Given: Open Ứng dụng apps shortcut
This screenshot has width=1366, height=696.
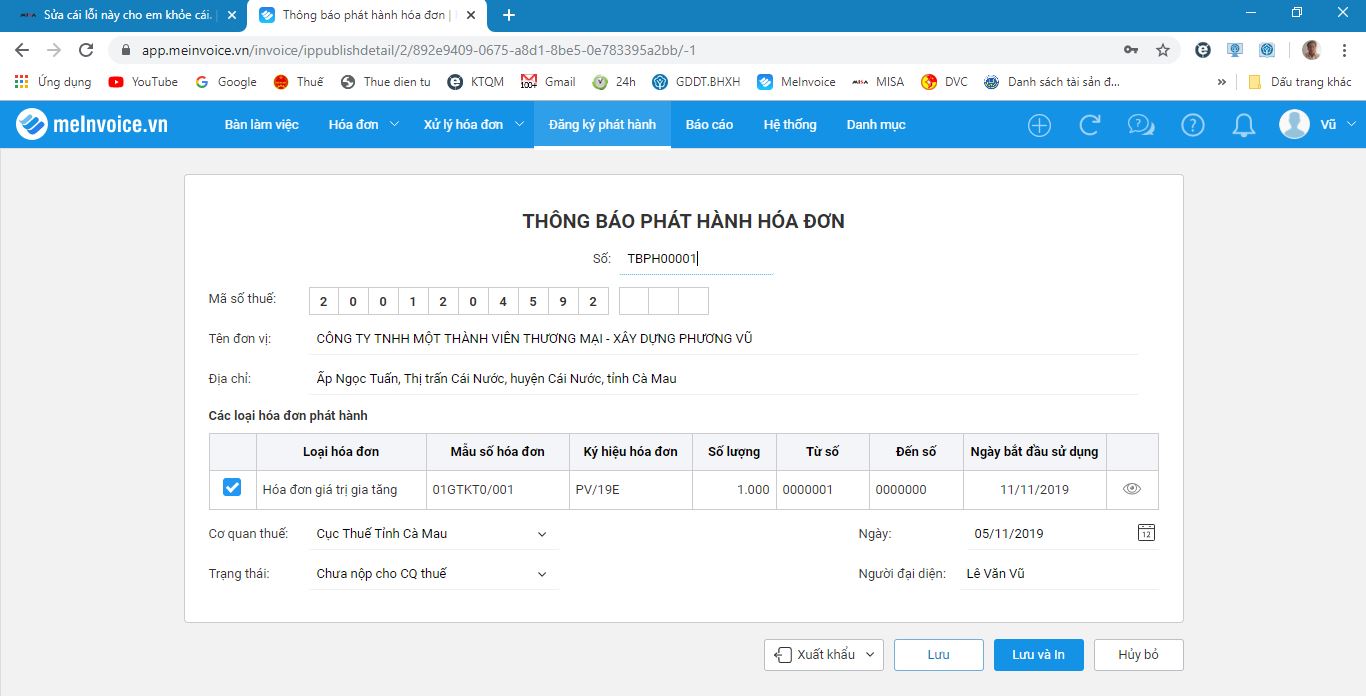Looking at the screenshot, I should click(53, 82).
